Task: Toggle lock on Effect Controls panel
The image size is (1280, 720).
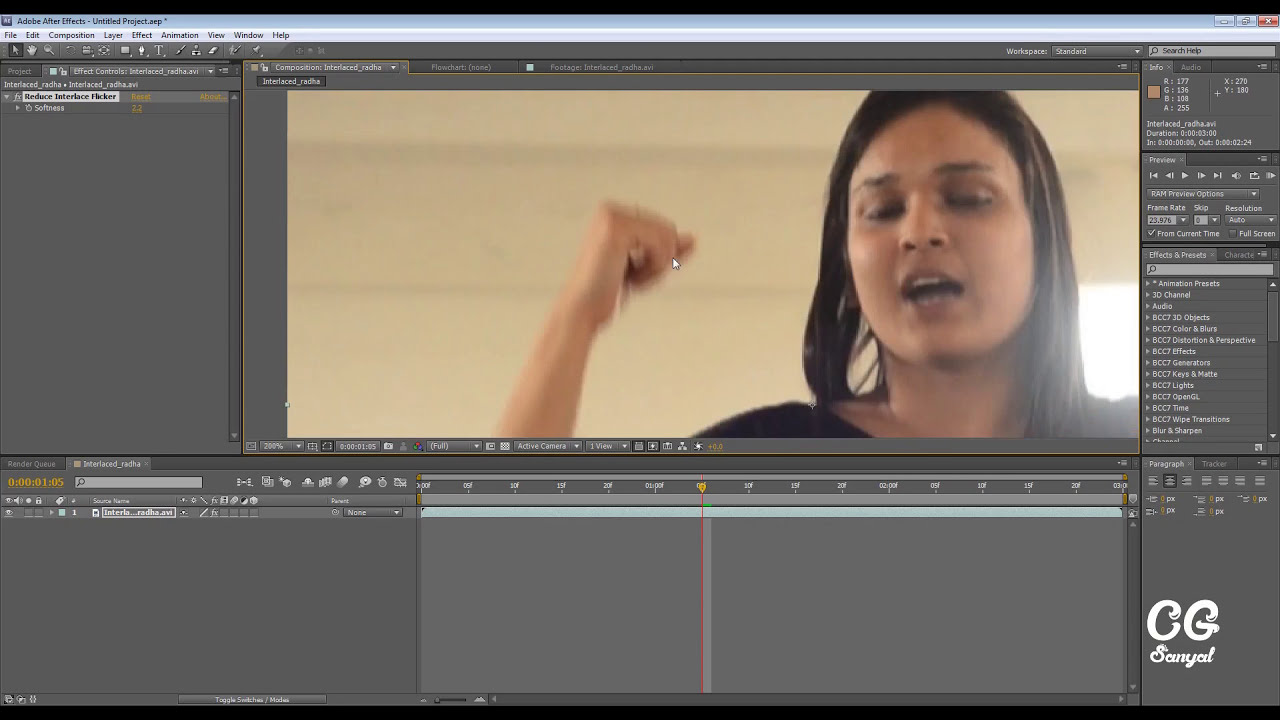Action: coord(64,71)
